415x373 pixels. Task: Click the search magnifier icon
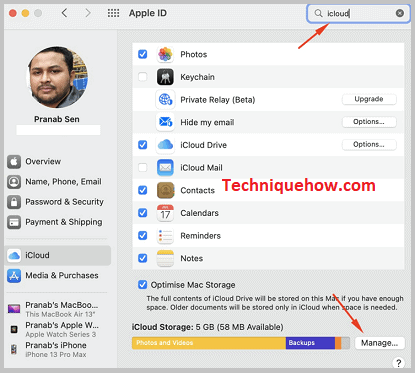[x=319, y=13]
